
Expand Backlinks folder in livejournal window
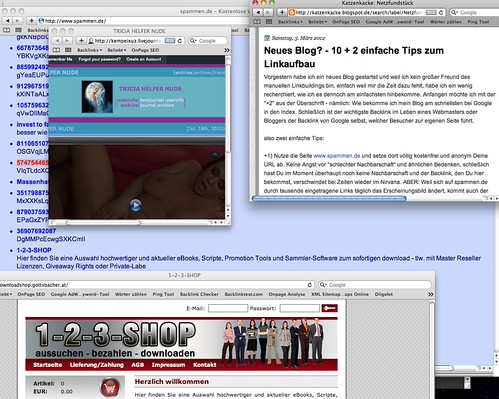tap(89, 50)
